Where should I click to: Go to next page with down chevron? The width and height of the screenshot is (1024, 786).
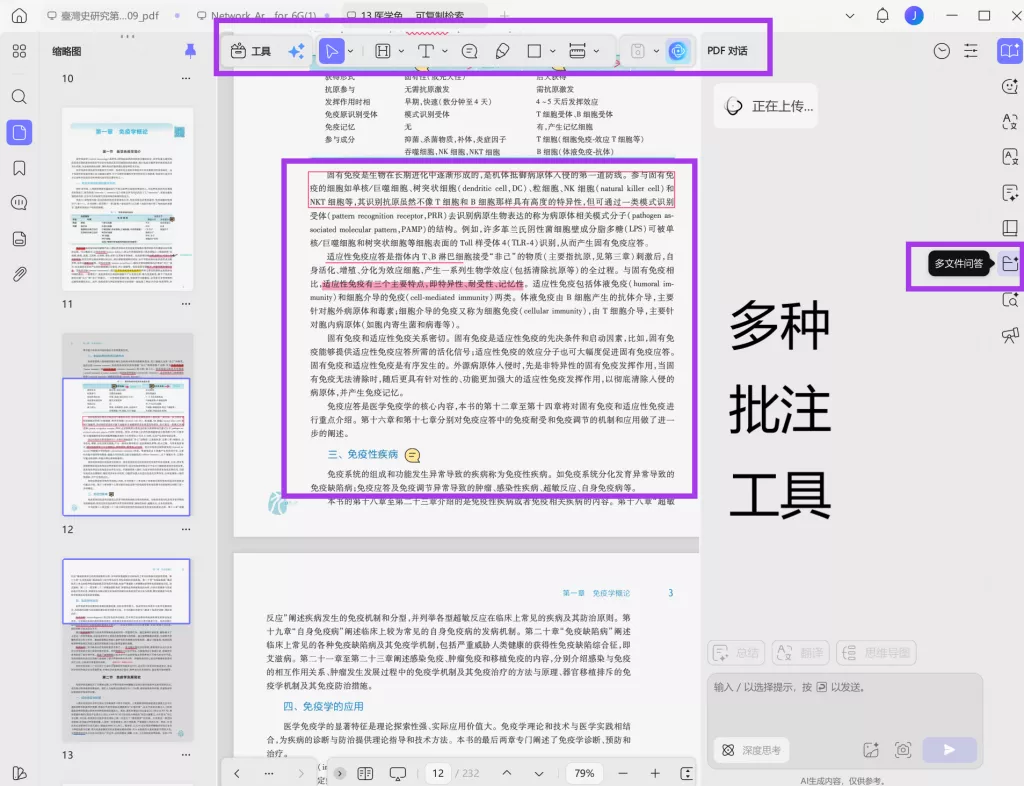pyautogui.click(x=539, y=773)
